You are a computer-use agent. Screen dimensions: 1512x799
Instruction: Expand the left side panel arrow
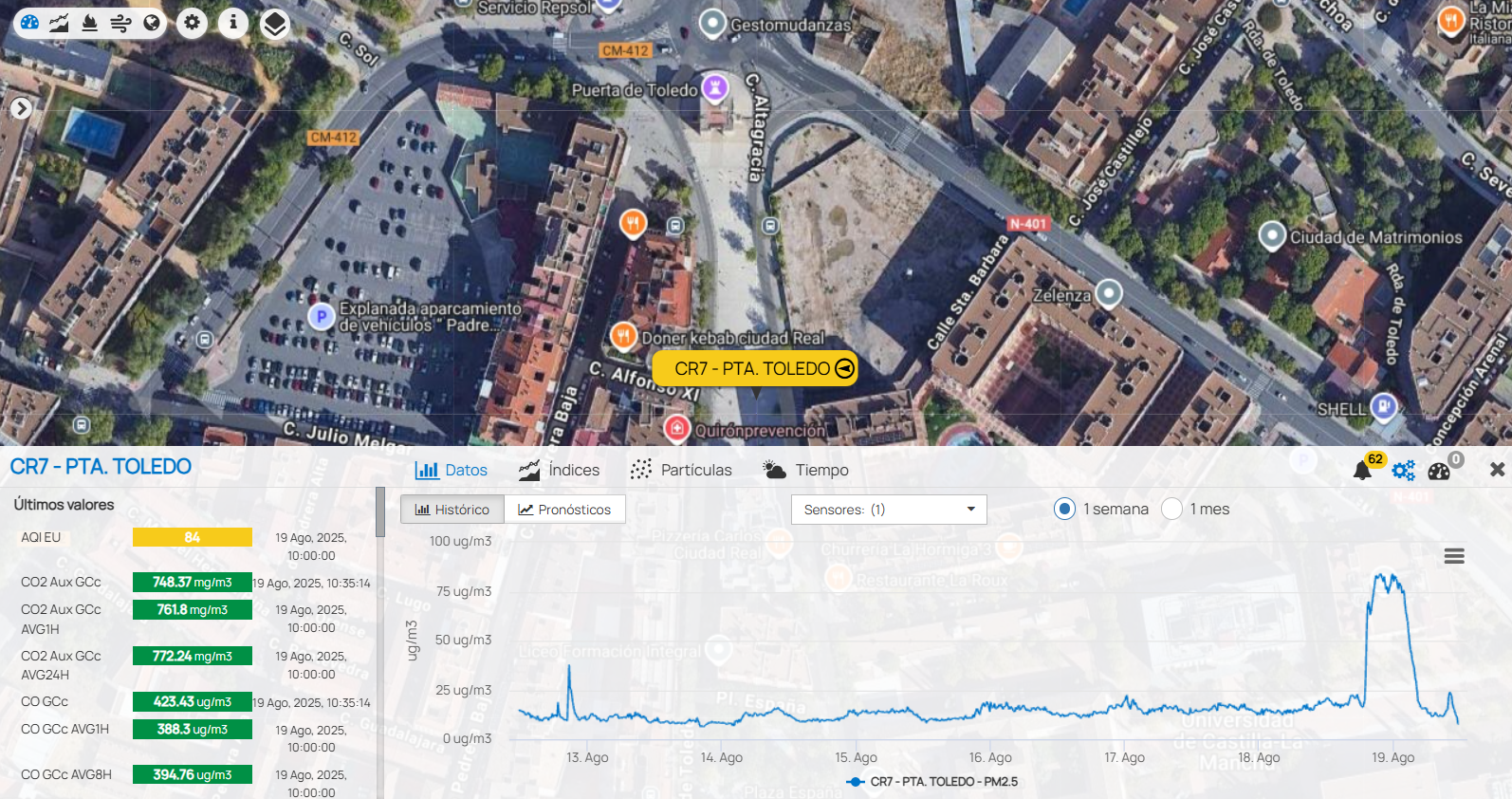click(x=21, y=108)
